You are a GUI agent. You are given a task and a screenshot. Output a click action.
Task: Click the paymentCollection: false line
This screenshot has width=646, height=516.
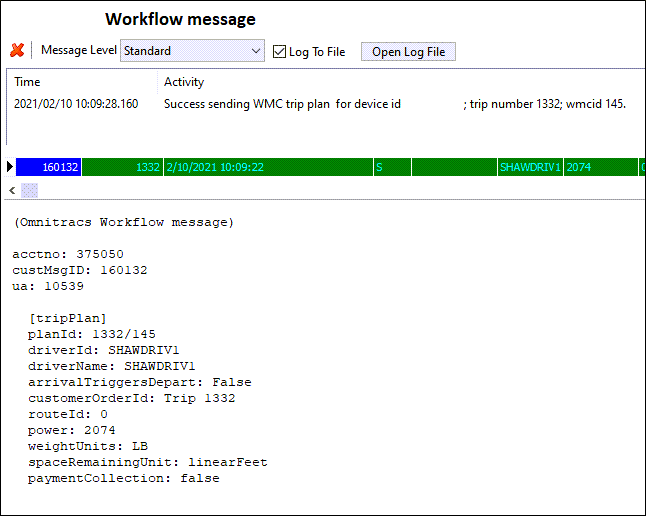(x=124, y=478)
